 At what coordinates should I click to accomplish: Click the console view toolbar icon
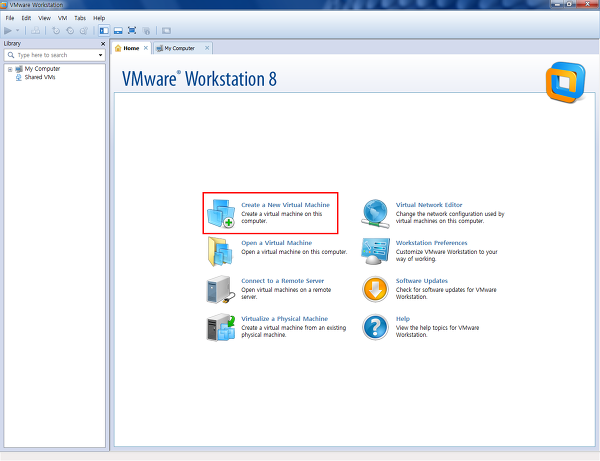(166, 31)
